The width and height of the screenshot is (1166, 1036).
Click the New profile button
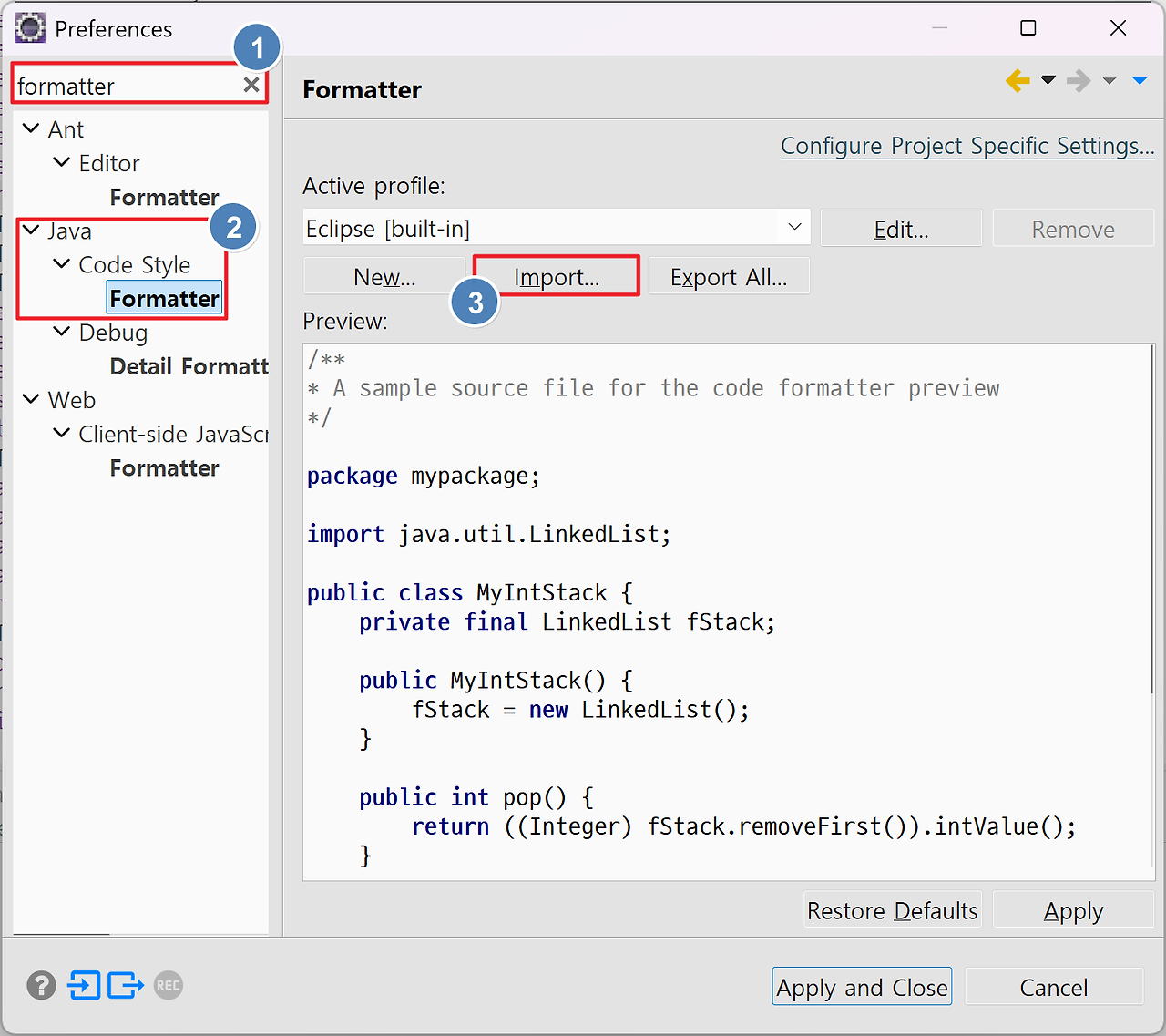coord(384,276)
